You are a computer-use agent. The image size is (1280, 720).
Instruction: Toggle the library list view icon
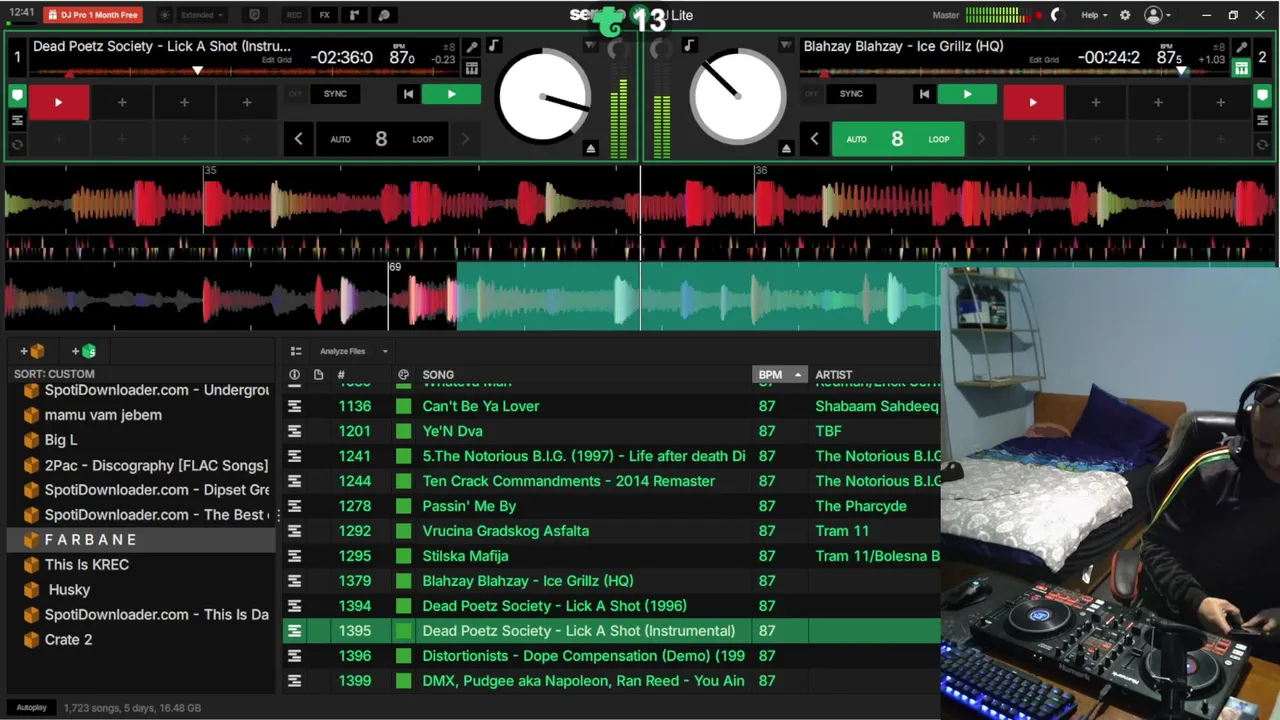point(296,351)
